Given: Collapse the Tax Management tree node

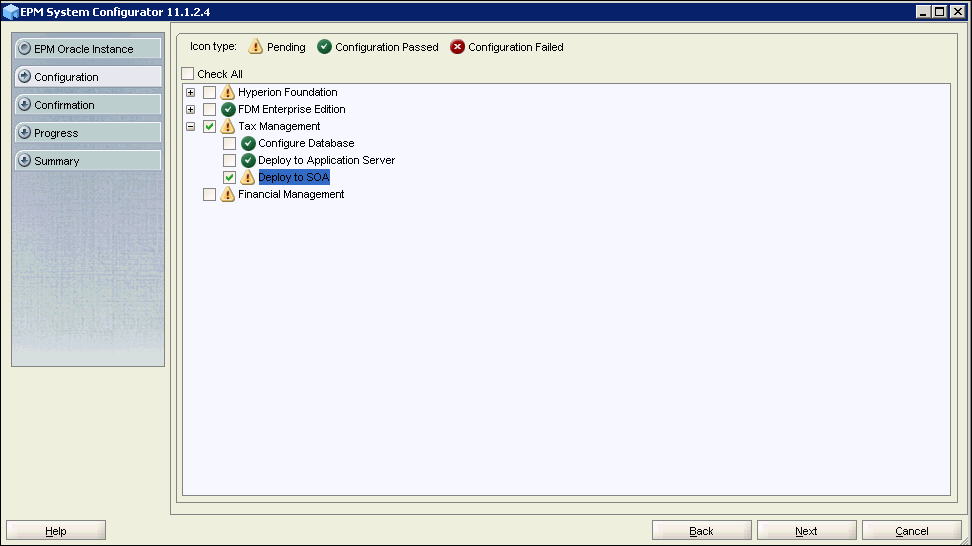Looking at the screenshot, I should [190, 126].
